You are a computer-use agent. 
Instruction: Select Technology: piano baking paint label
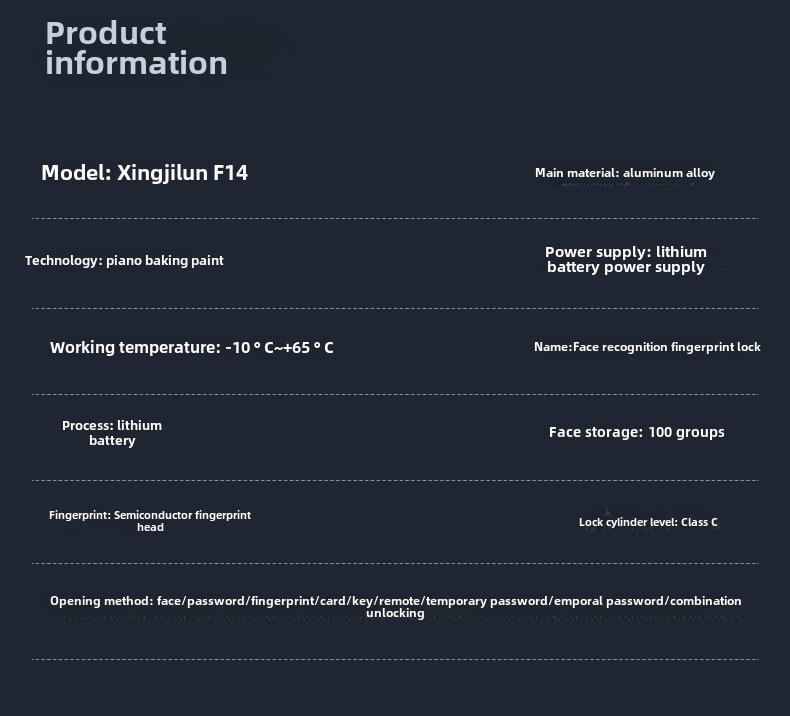pos(124,261)
